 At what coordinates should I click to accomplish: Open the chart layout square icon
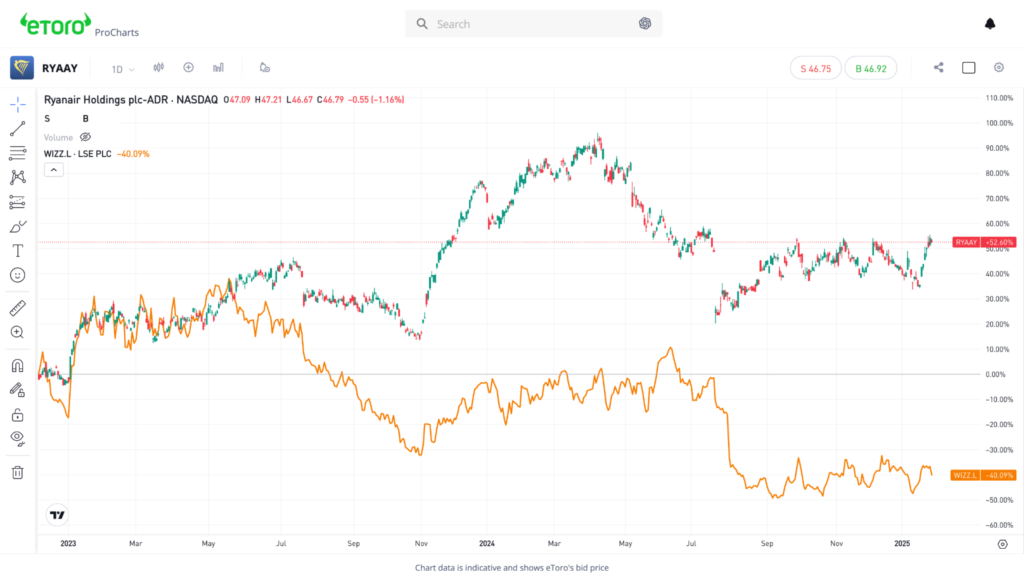[x=968, y=67]
